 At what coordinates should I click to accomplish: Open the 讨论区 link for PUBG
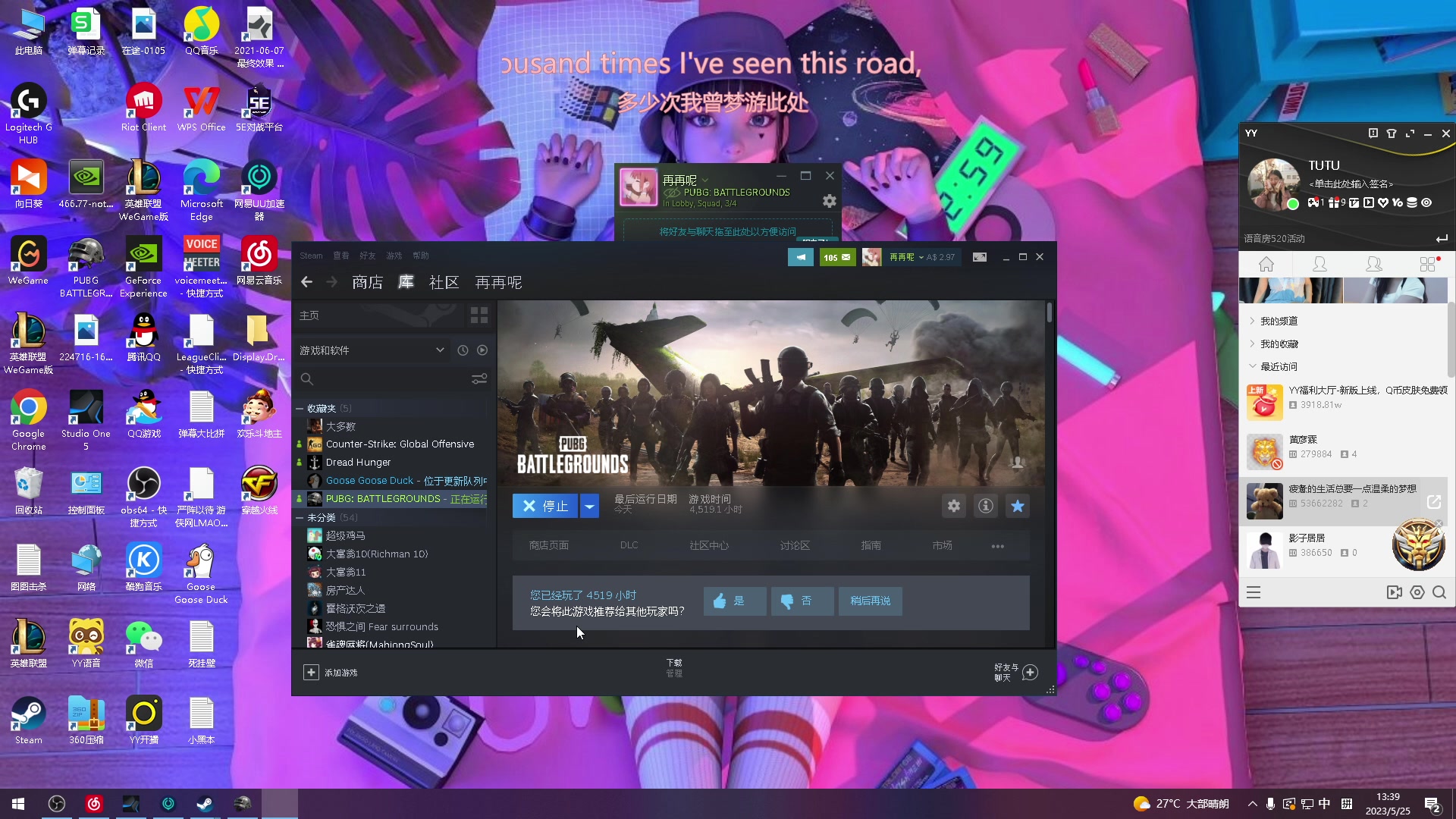(795, 546)
